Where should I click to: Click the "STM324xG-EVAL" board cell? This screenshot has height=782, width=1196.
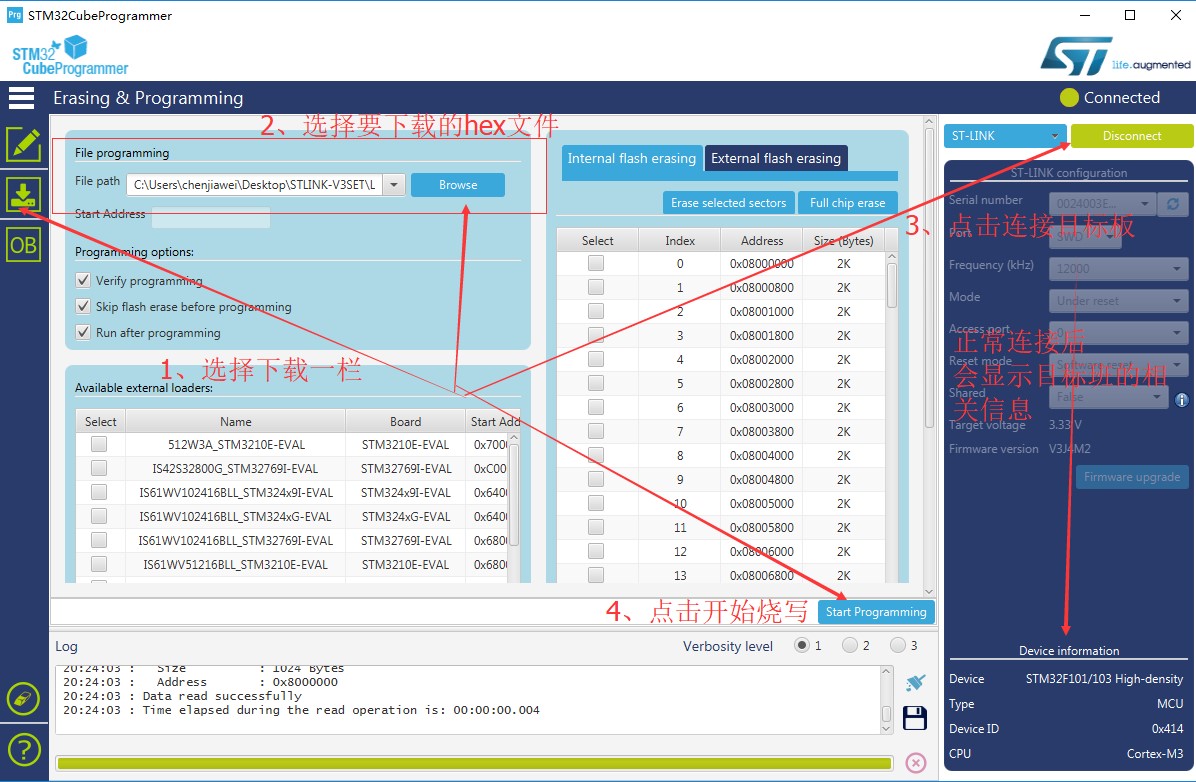pyautogui.click(x=406, y=517)
